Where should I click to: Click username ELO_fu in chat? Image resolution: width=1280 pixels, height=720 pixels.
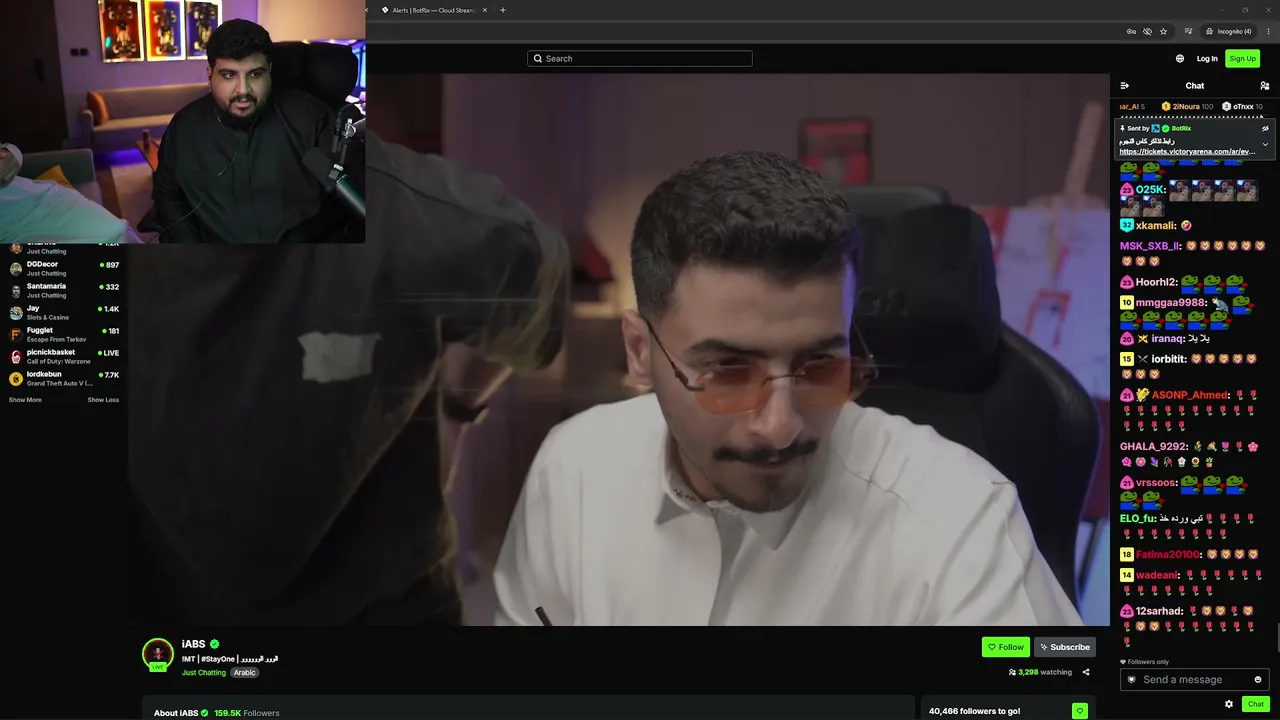[x=1138, y=519]
